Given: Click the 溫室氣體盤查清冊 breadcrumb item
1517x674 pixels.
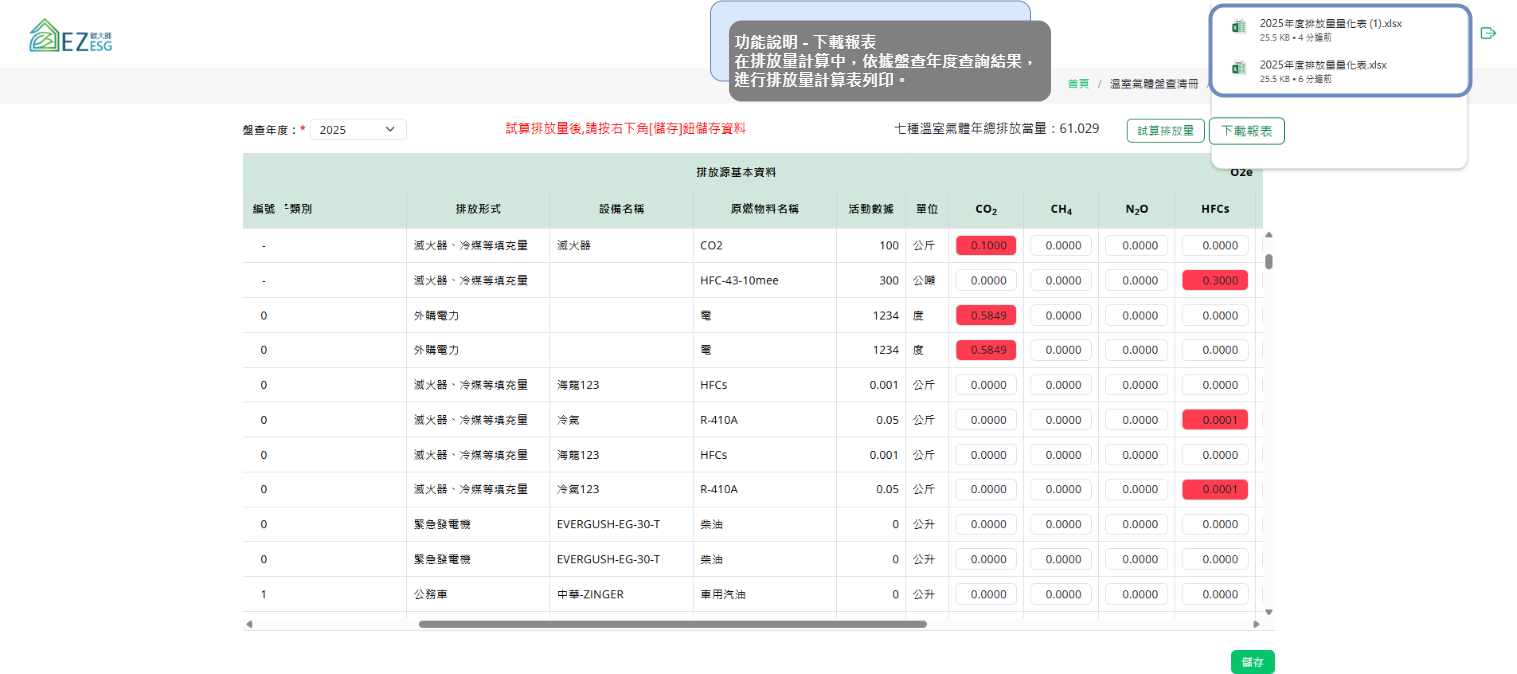Looking at the screenshot, I should 1153,84.
